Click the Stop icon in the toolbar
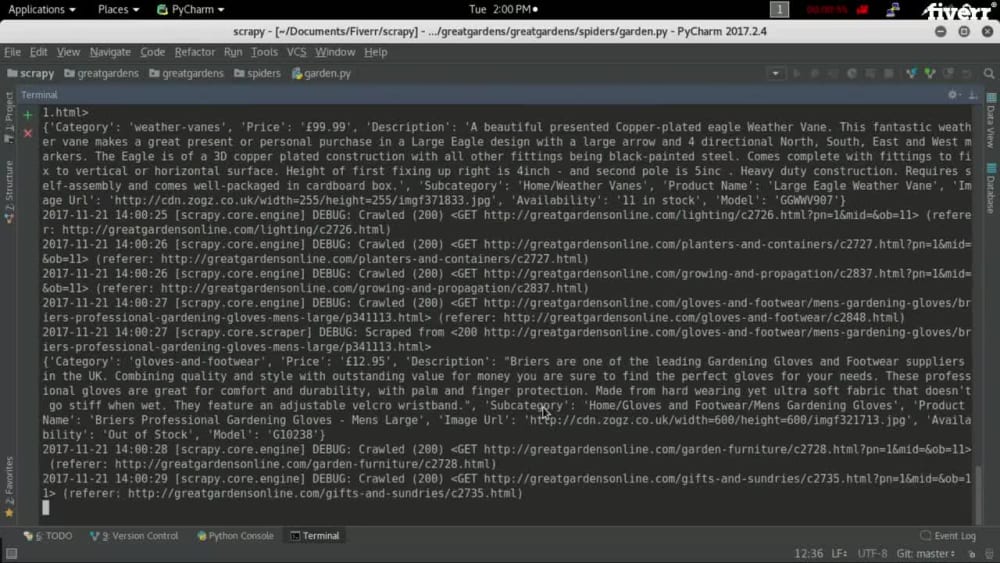The height and width of the screenshot is (563, 1000). 888,73
